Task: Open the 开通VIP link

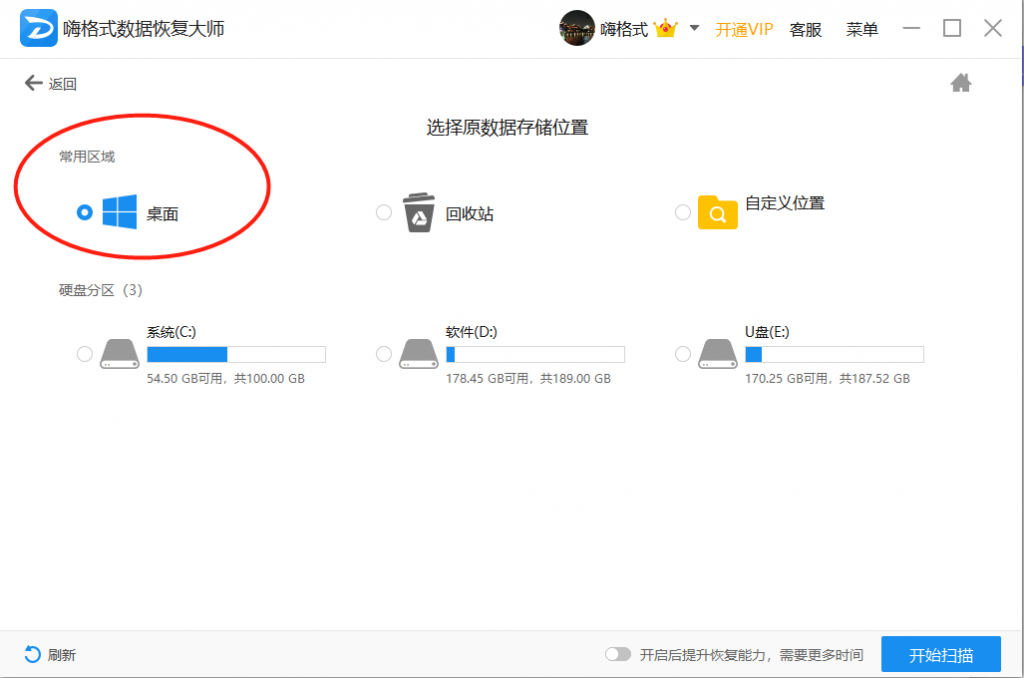Action: [744, 29]
